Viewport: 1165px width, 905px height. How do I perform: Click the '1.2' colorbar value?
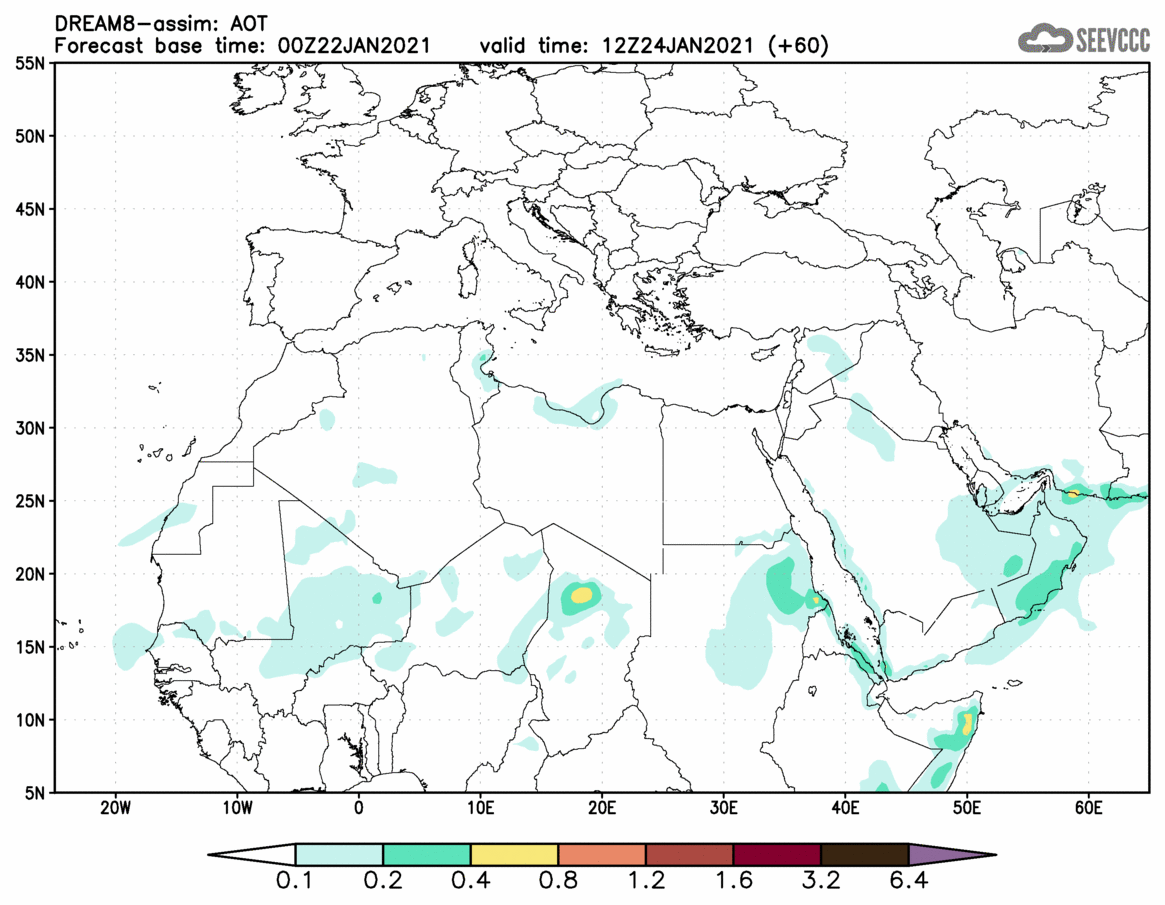(646, 881)
